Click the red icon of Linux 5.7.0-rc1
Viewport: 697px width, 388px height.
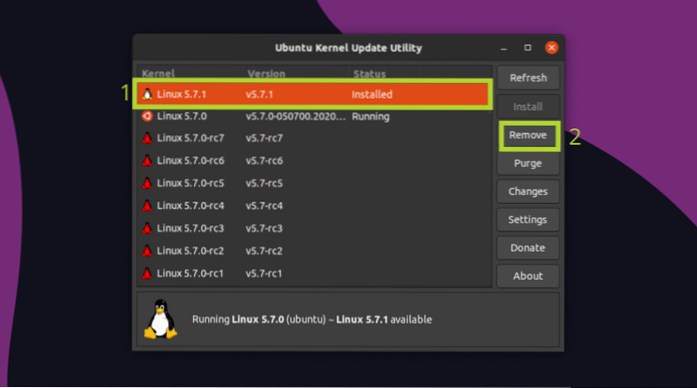[147, 273]
